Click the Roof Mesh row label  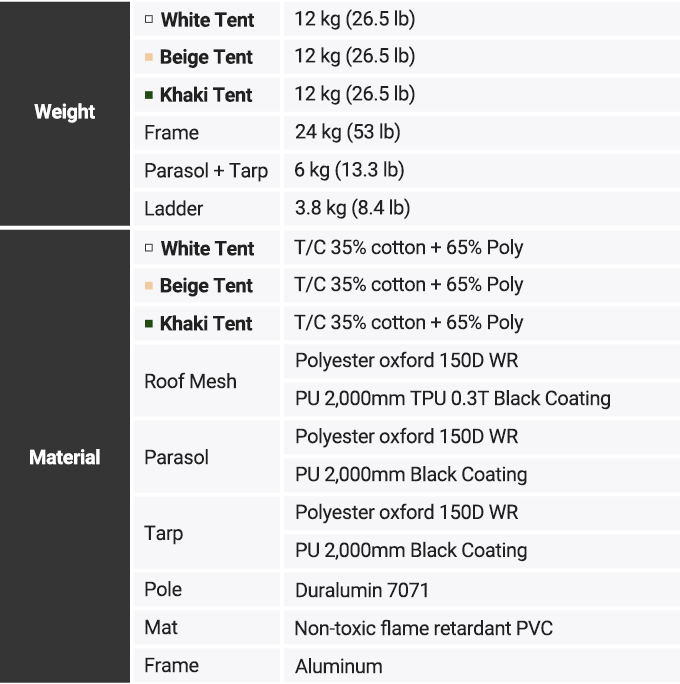pyautogui.click(x=190, y=381)
